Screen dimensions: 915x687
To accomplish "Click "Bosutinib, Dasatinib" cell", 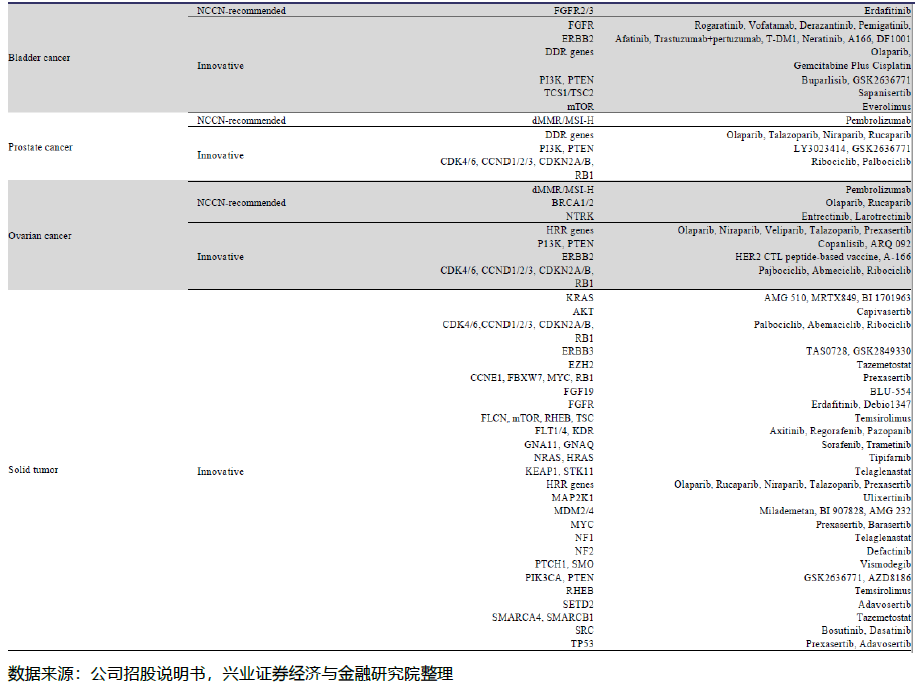I will [866, 630].
